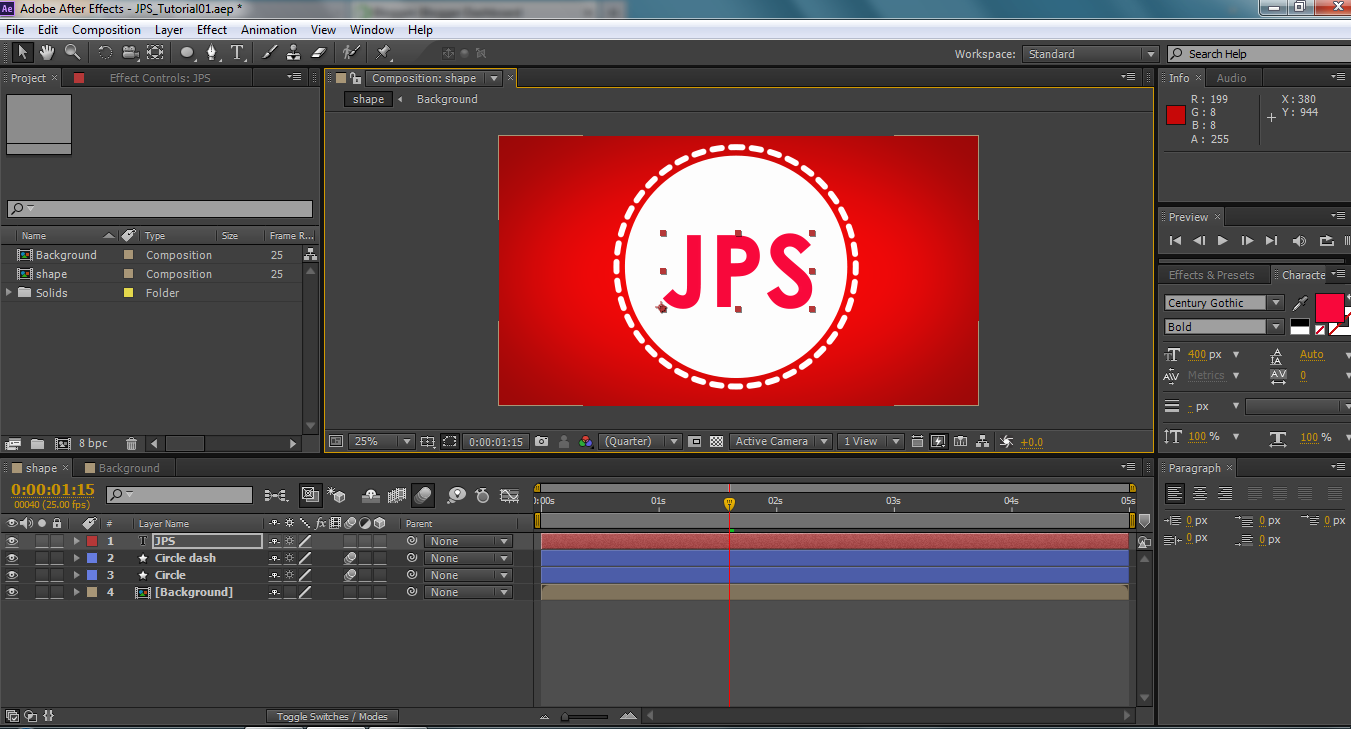Open JPS layer Parent None dropdown

[468, 541]
